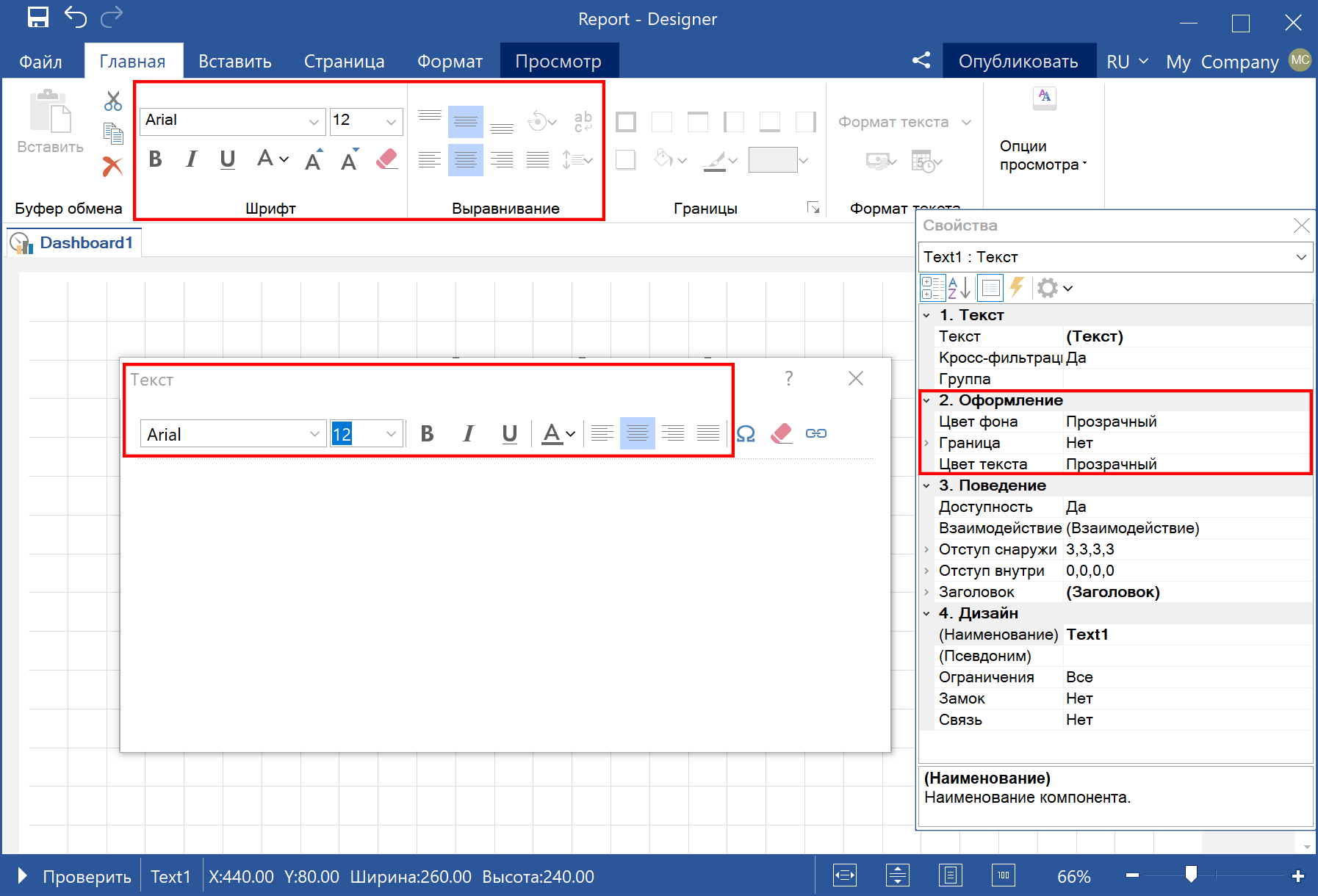Viewport: 1318px width, 896px height.
Task: Collapse the 3. Поведение property group
Action: point(926,485)
